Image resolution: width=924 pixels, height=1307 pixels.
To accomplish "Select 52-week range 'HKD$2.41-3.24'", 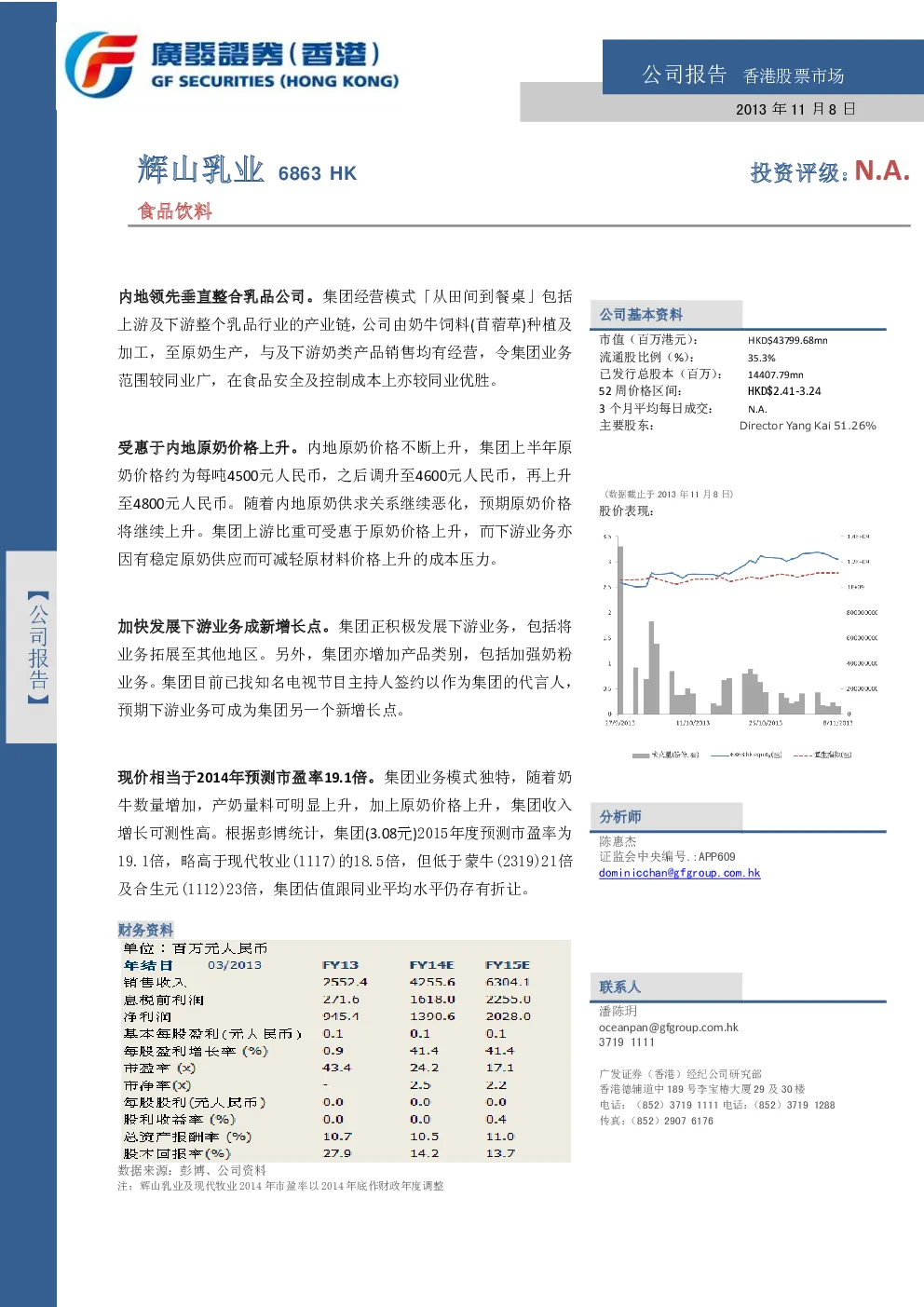I will [784, 391].
